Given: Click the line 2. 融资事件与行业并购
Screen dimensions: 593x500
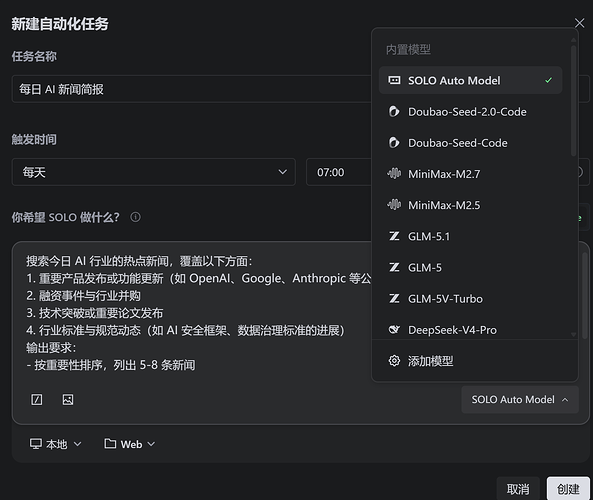Looking at the screenshot, I should pos(83,296).
